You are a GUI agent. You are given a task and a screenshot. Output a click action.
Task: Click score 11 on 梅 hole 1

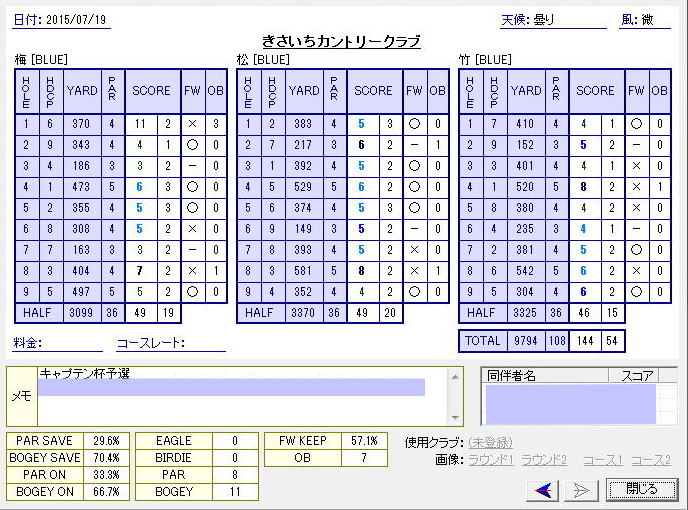140,124
